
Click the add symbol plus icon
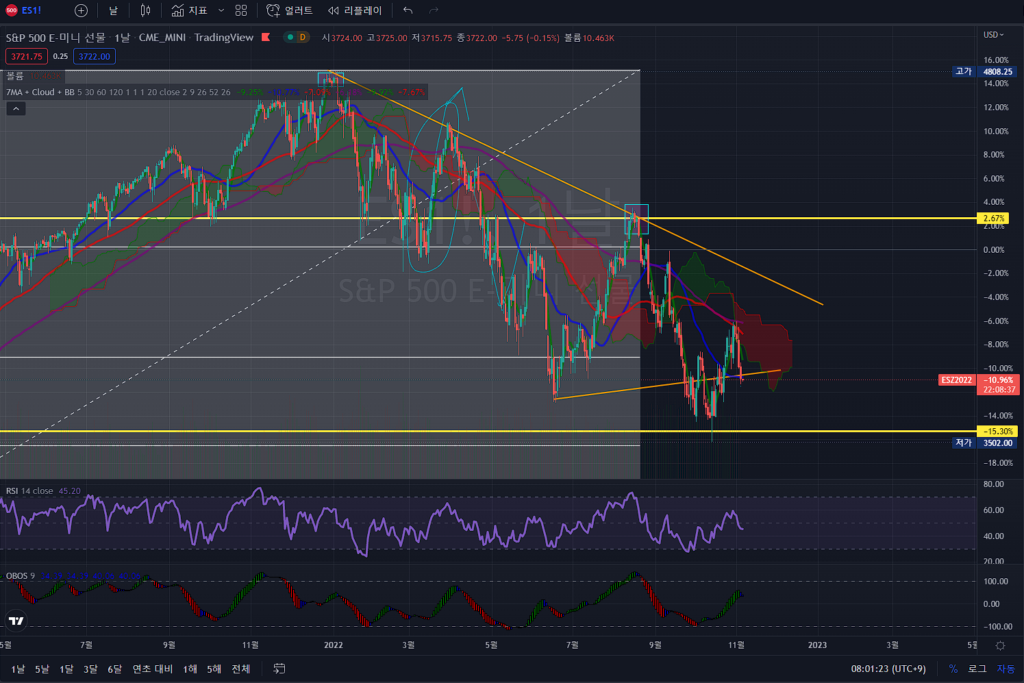(81, 10)
